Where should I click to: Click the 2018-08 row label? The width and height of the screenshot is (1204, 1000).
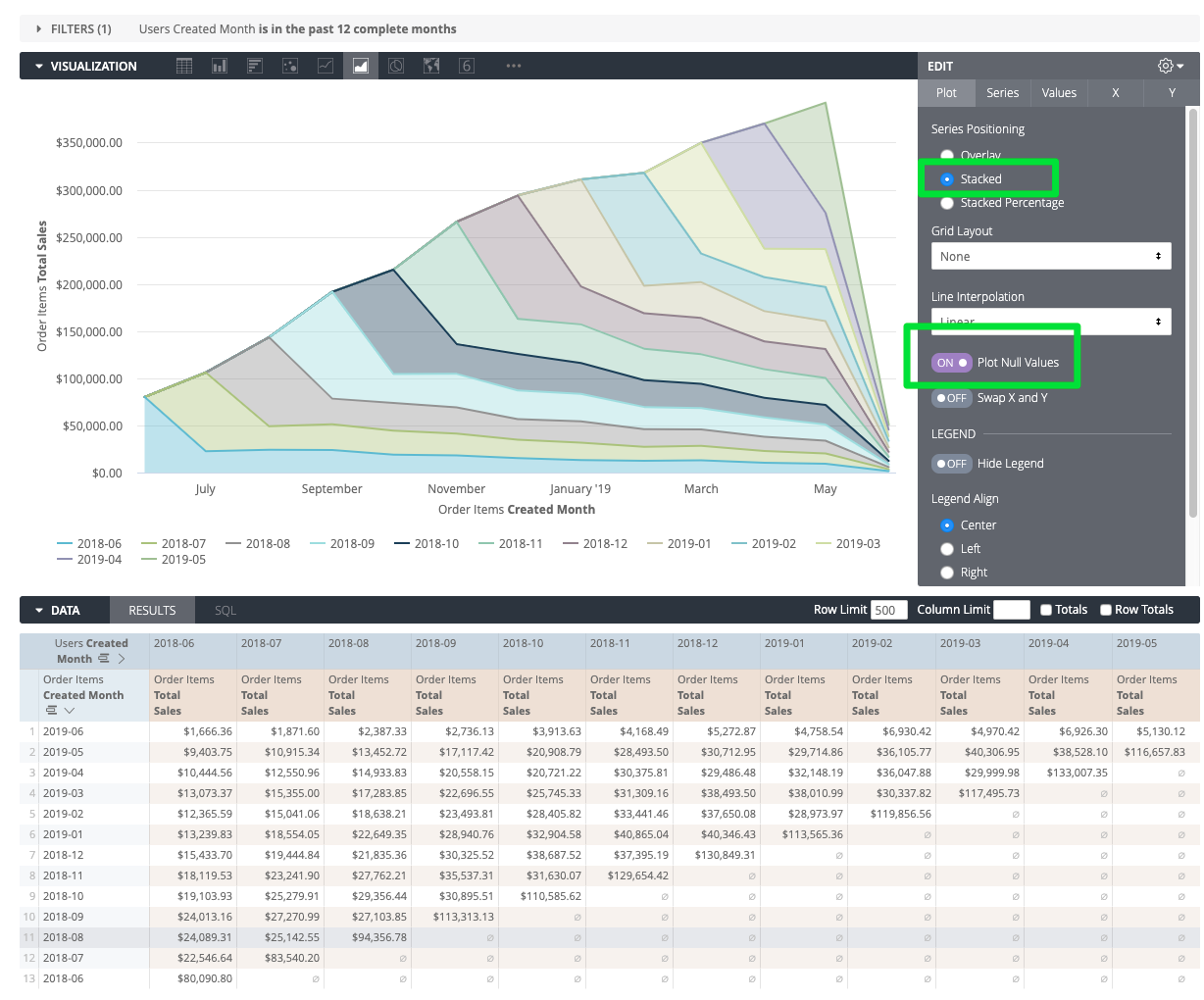coord(64,937)
